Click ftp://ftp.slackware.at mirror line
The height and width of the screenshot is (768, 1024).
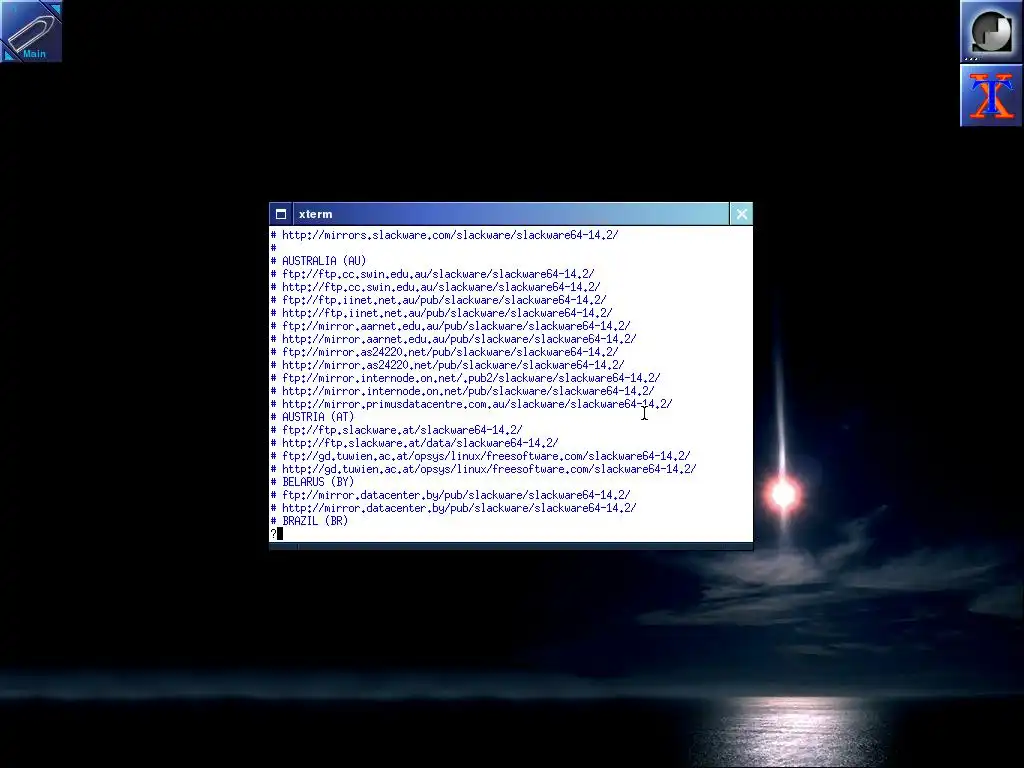(396, 430)
